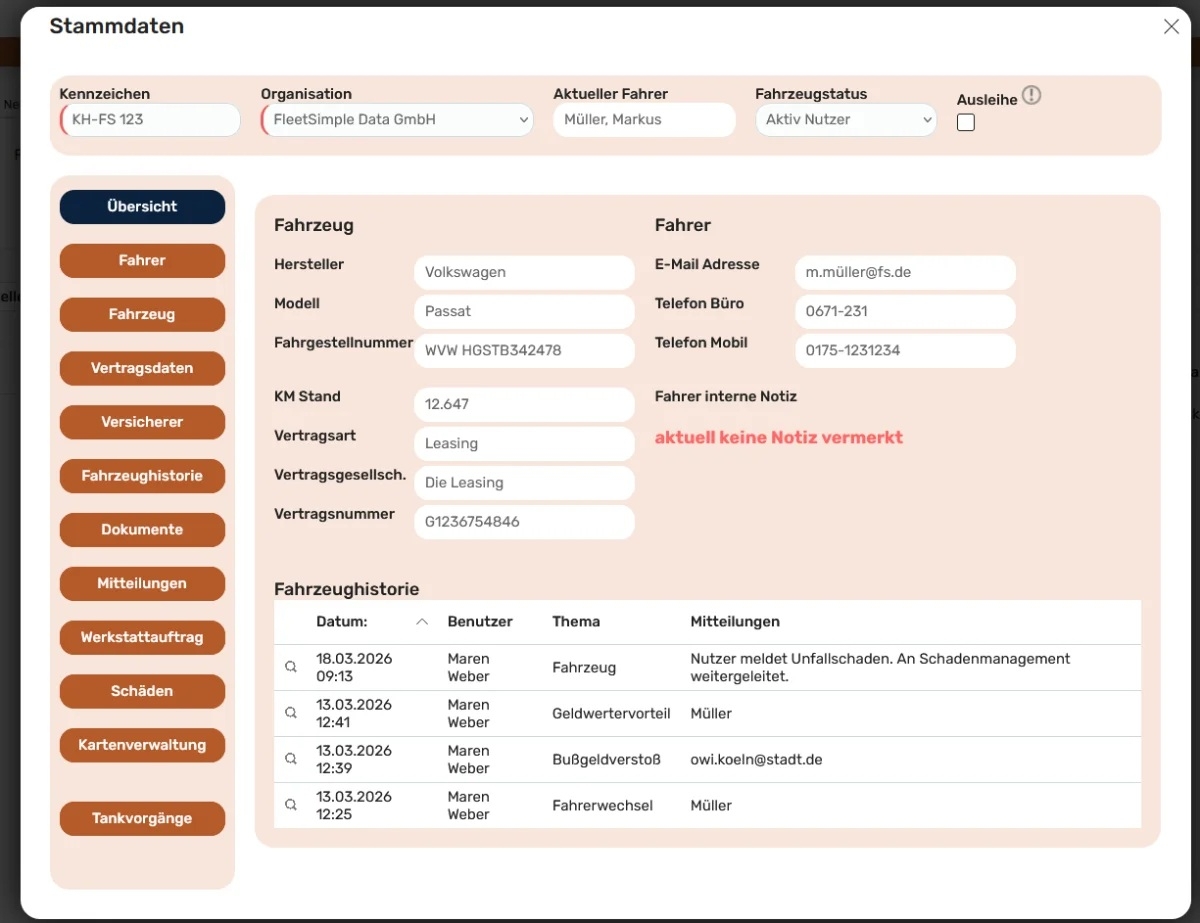Click the Vertragsart field showing Leasing
The height and width of the screenshot is (923, 1200).
coord(524,443)
